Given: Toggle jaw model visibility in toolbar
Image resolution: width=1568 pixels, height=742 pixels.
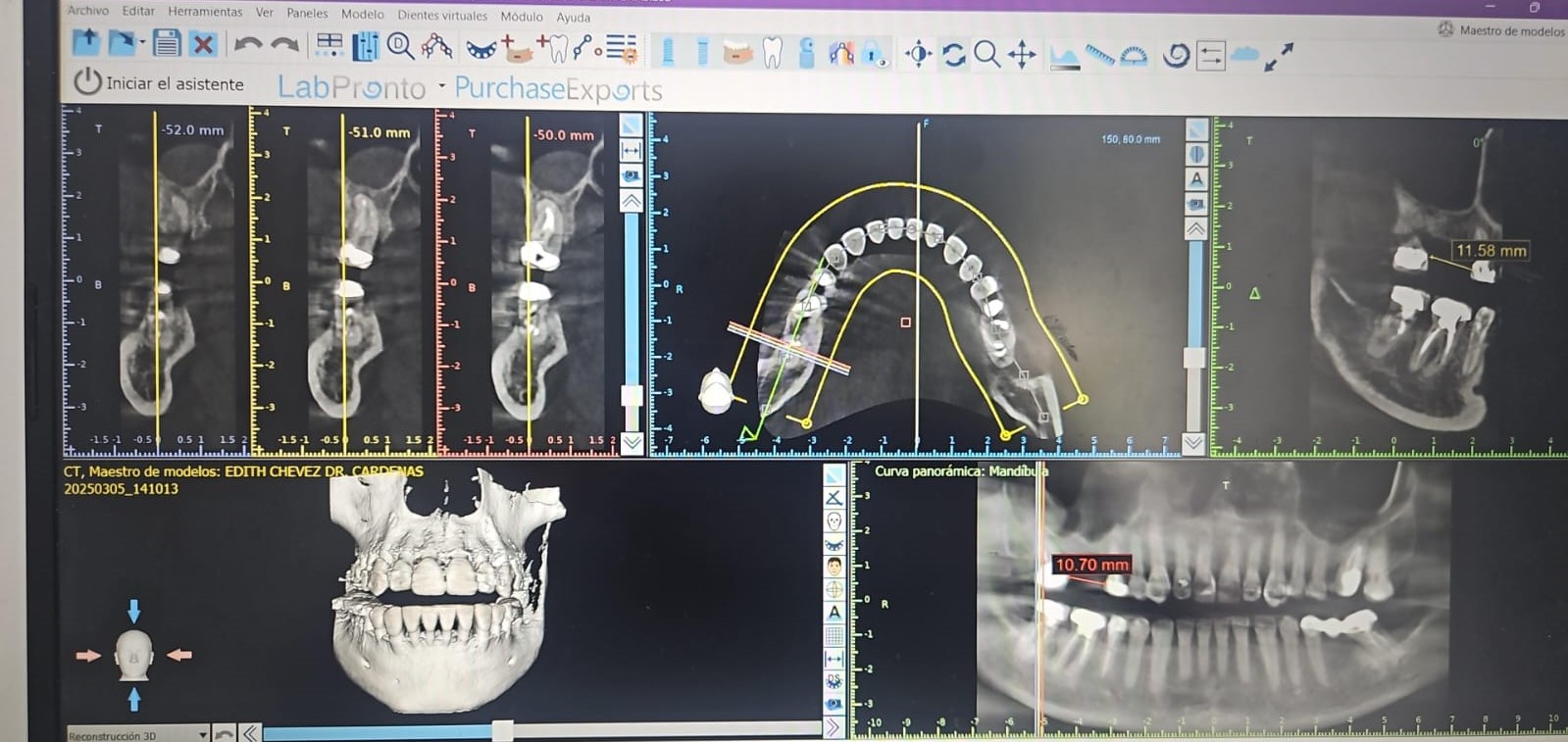Looking at the screenshot, I should (x=737, y=51).
